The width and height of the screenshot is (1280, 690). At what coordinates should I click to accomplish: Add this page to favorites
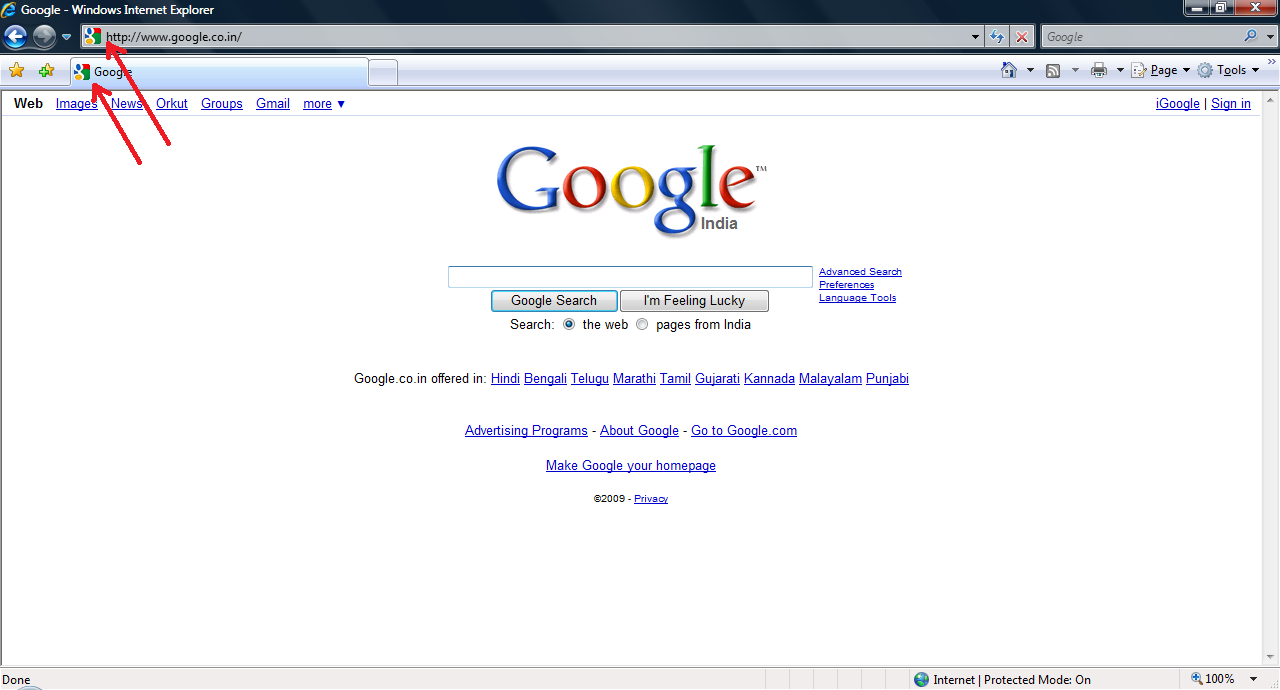(x=47, y=71)
